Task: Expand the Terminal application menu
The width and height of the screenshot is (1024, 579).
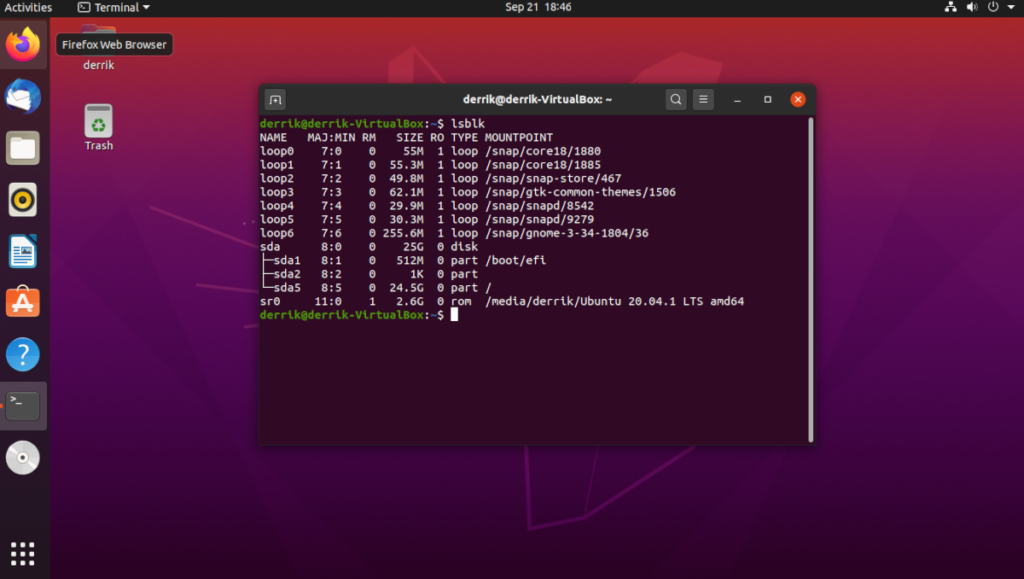Action: click(x=113, y=7)
